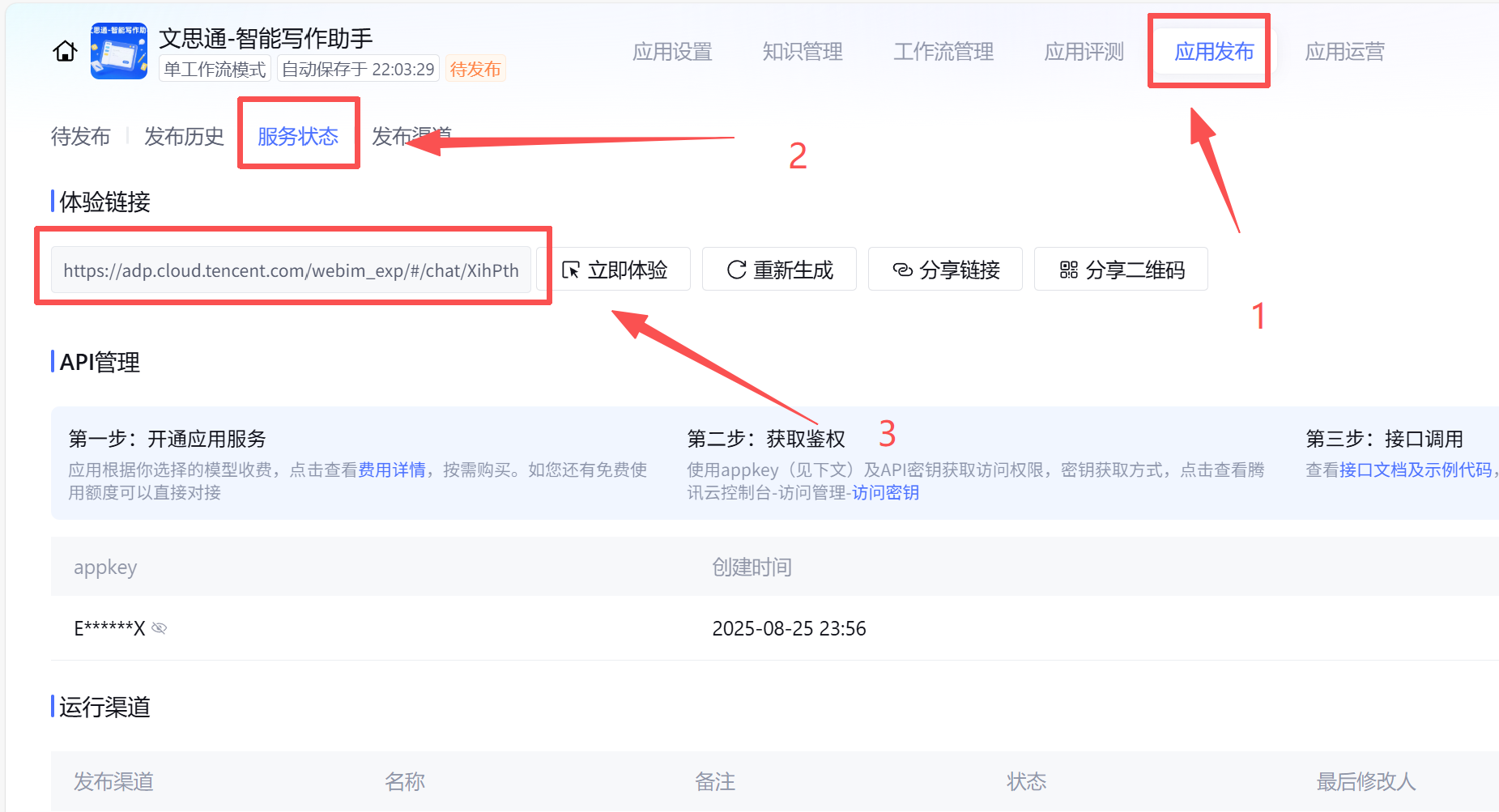Image resolution: width=1499 pixels, height=812 pixels.
Task: Open the 文思通 app logo thumbnail
Action: click(x=119, y=51)
